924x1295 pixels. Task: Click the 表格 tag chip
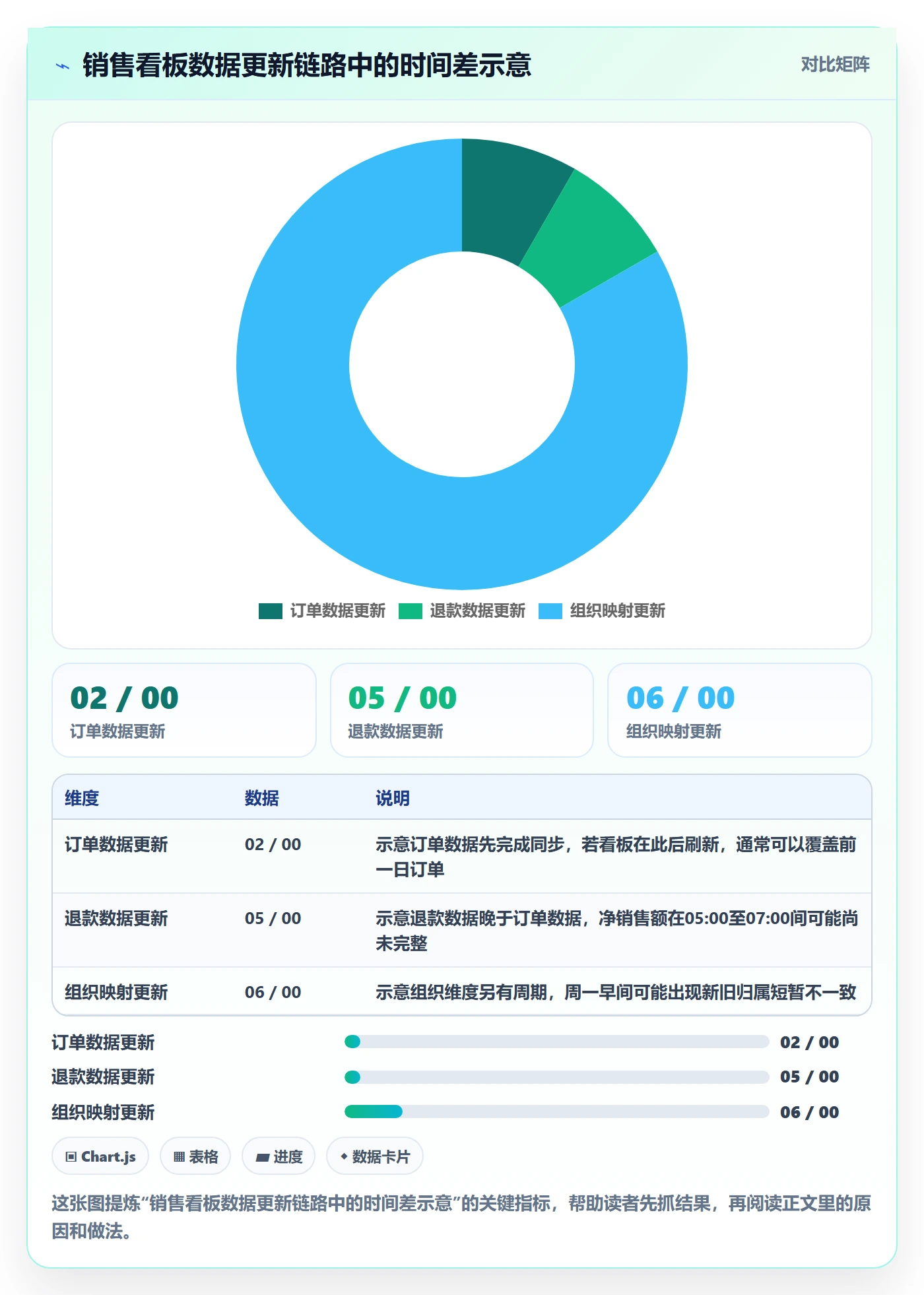pos(195,1156)
